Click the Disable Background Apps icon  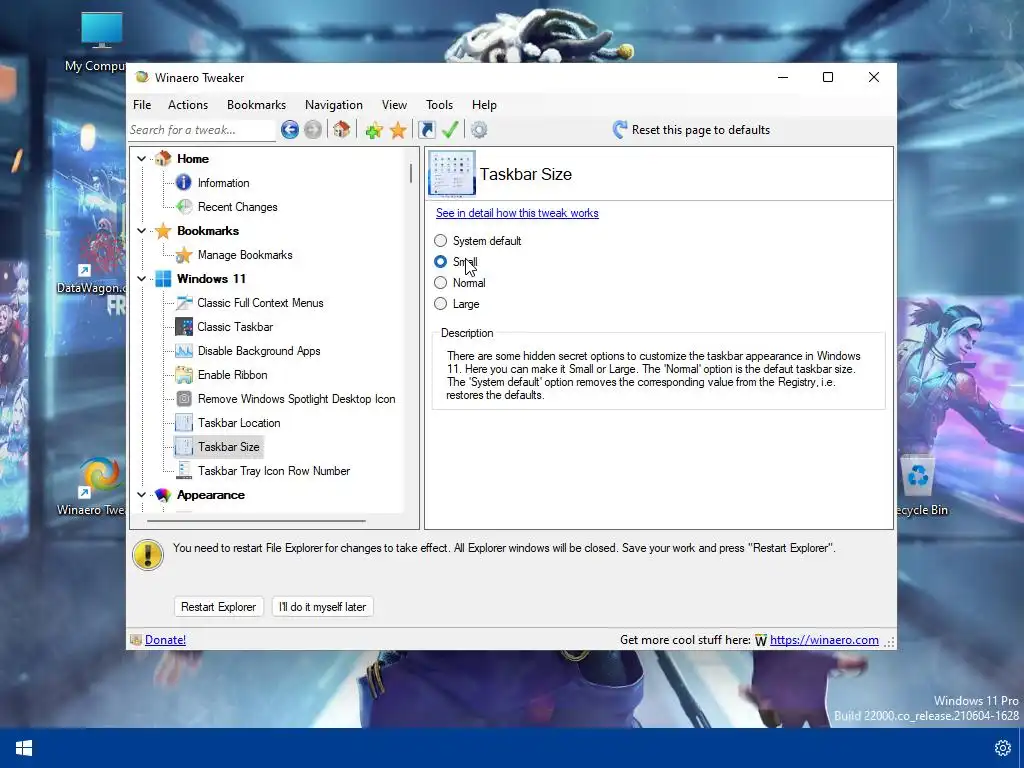pos(184,351)
